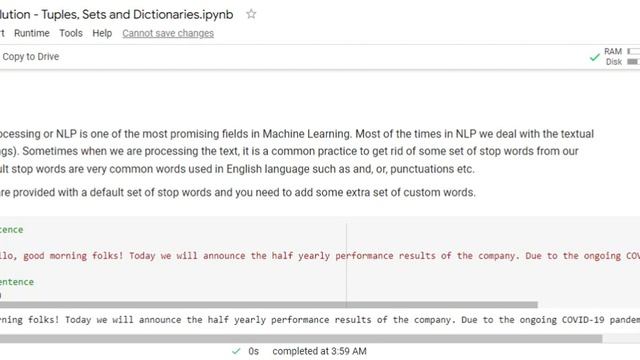
Task: Open the Help menu
Action: pyautogui.click(x=102, y=33)
